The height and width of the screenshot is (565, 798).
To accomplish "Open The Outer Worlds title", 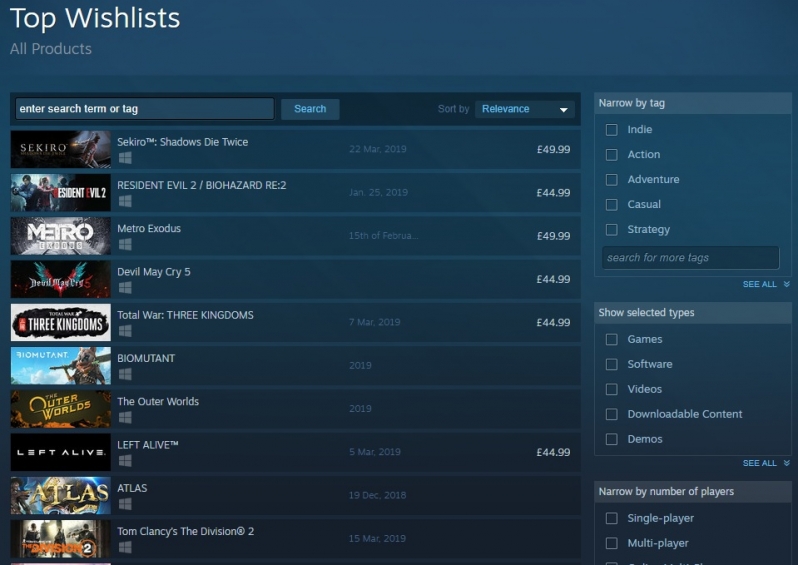I will 158,402.
